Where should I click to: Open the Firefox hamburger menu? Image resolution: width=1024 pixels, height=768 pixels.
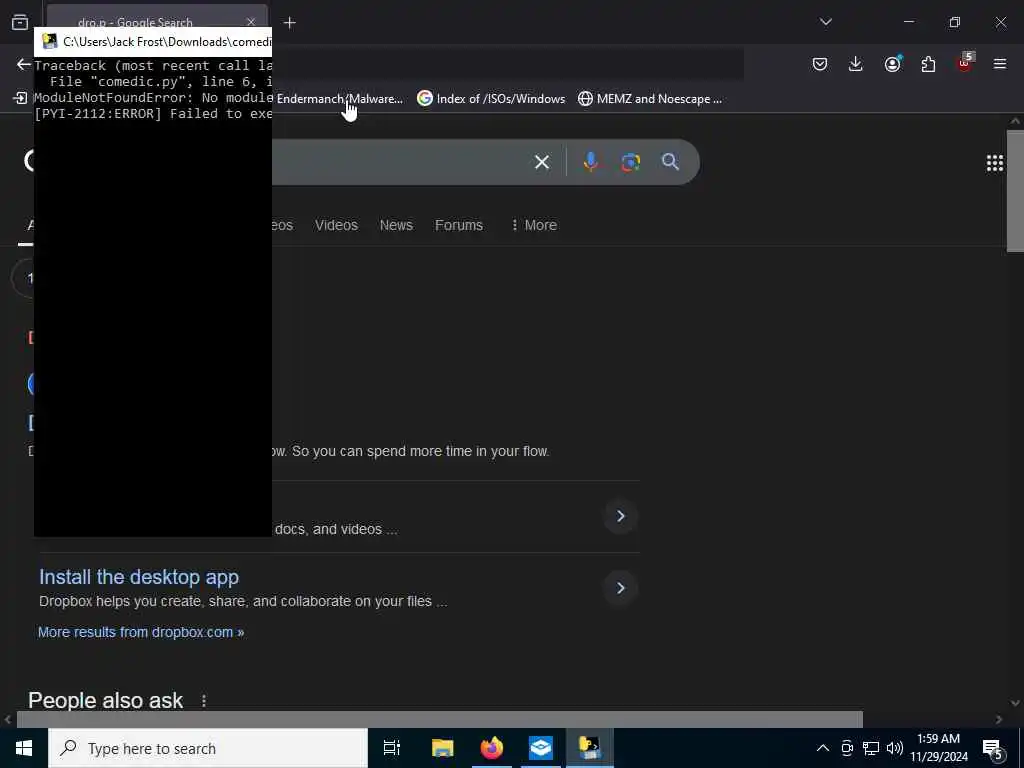pyautogui.click(x=1000, y=64)
